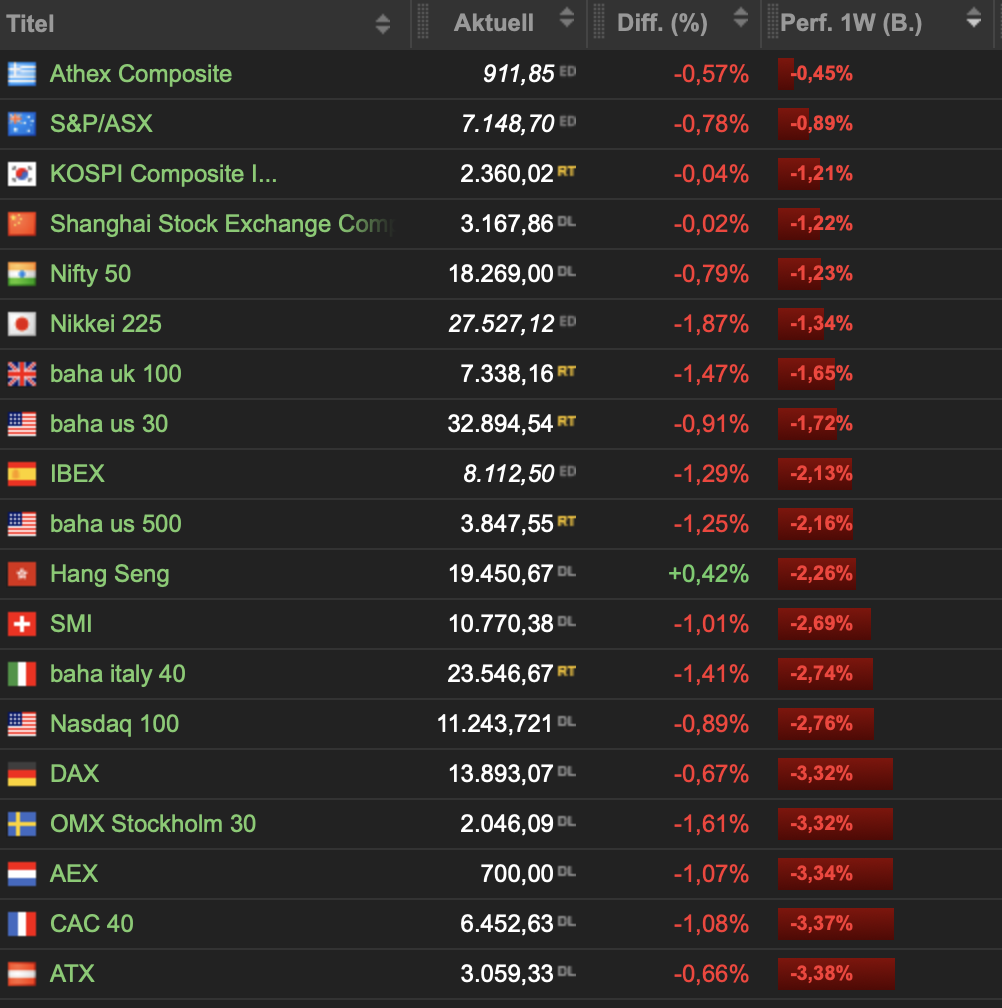Screen dimensions: 1002x1008
Task: Open the SMI index link
Action: tap(71, 624)
